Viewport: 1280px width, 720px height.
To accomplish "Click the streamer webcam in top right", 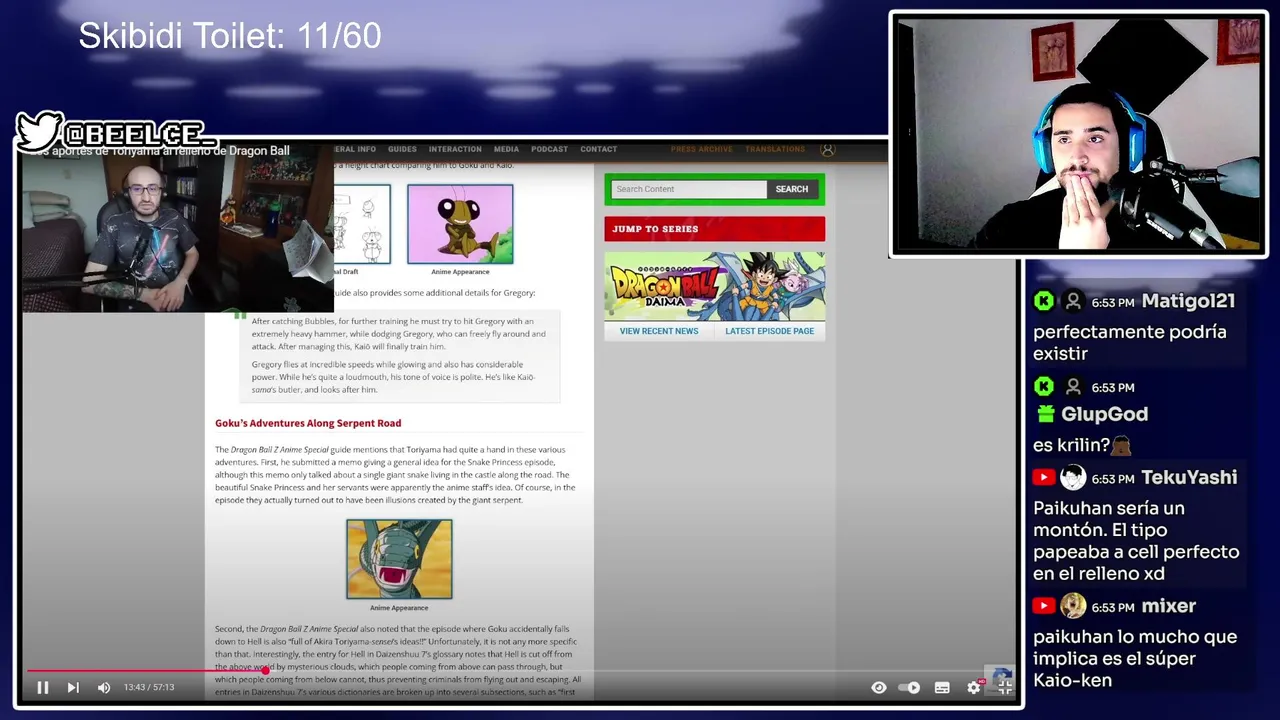I will [x=1078, y=134].
